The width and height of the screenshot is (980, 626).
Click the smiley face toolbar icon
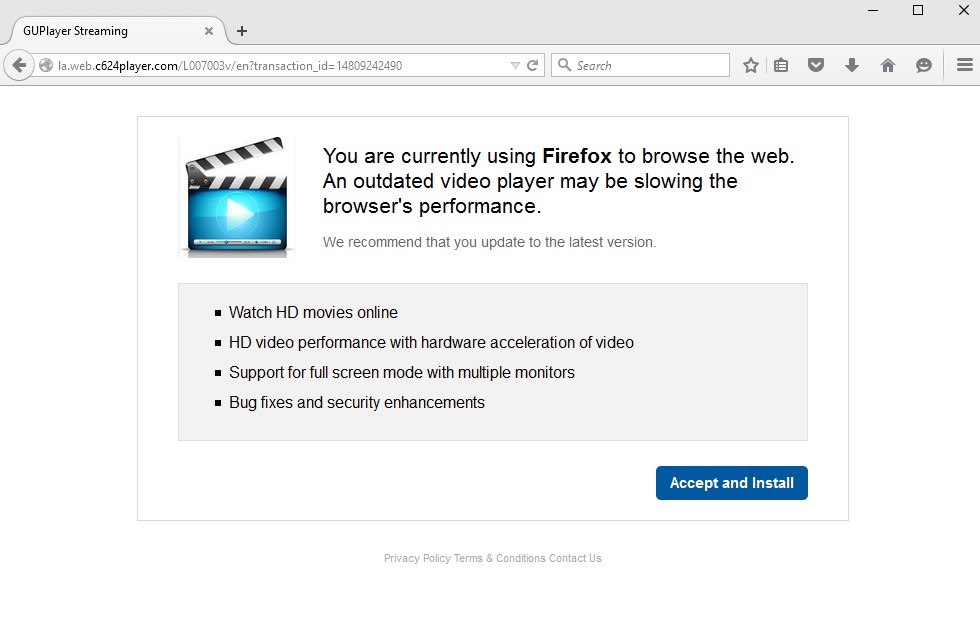[924, 65]
